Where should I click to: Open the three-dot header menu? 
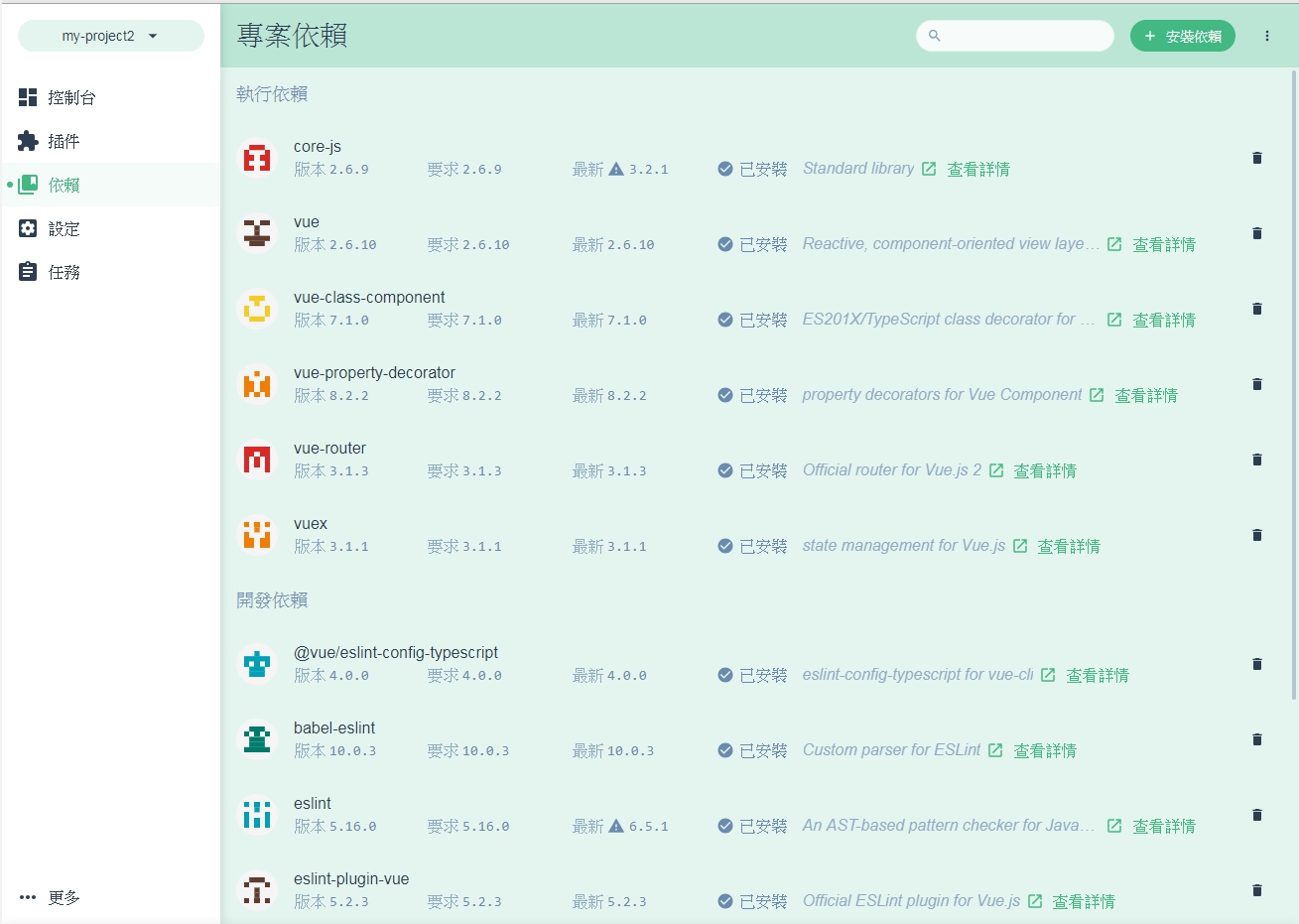pos(1267,36)
